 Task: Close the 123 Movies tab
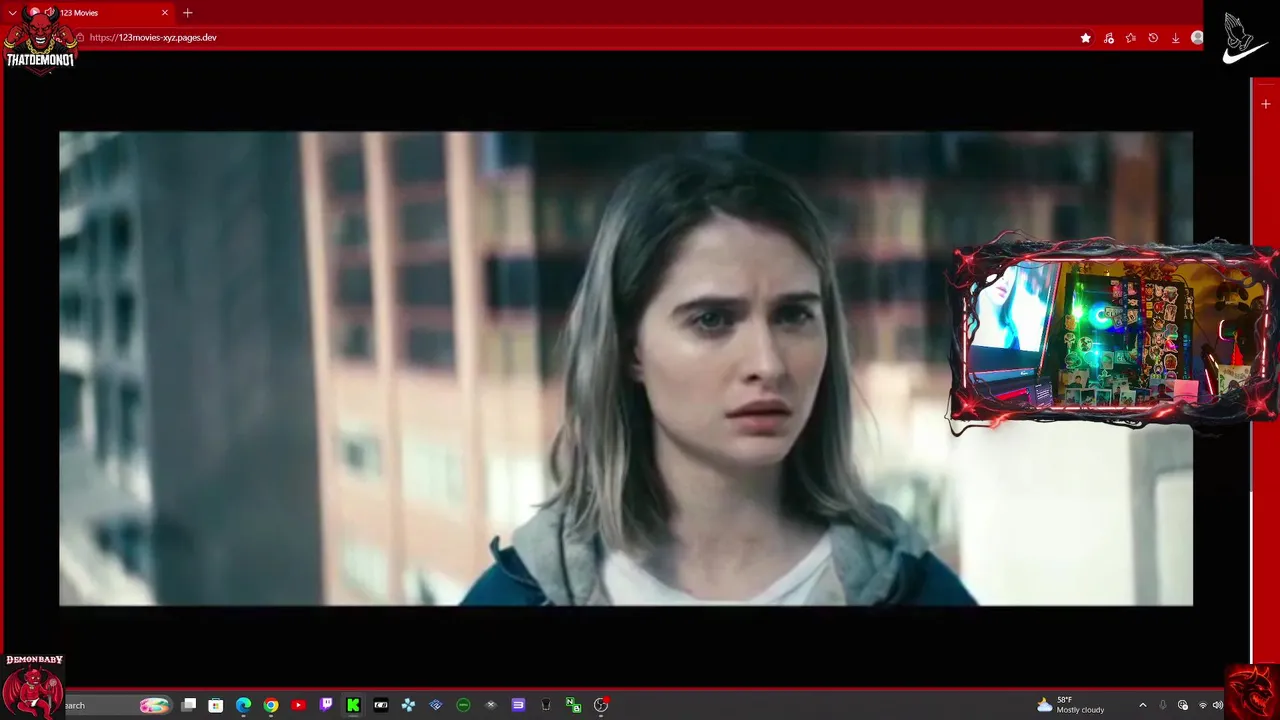(165, 13)
